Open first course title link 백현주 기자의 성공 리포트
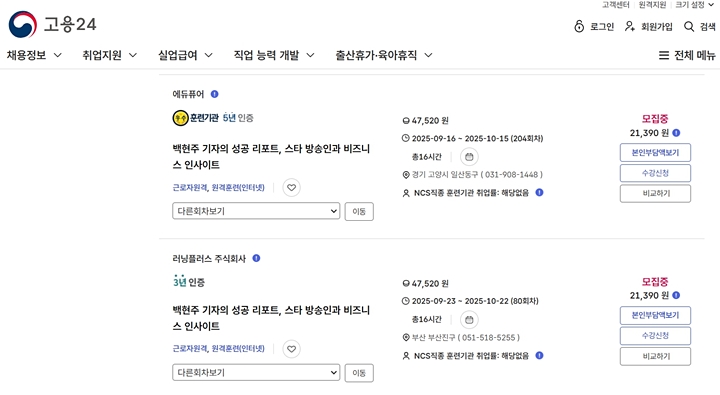720x395 pixels. pyautogui.click(x=271, y=157)
